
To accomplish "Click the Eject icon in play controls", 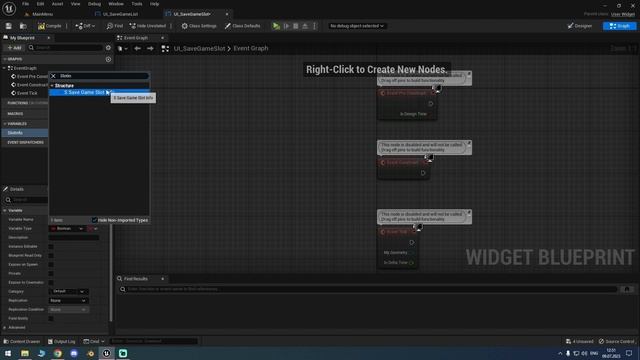I will click(x=305, y=26).
